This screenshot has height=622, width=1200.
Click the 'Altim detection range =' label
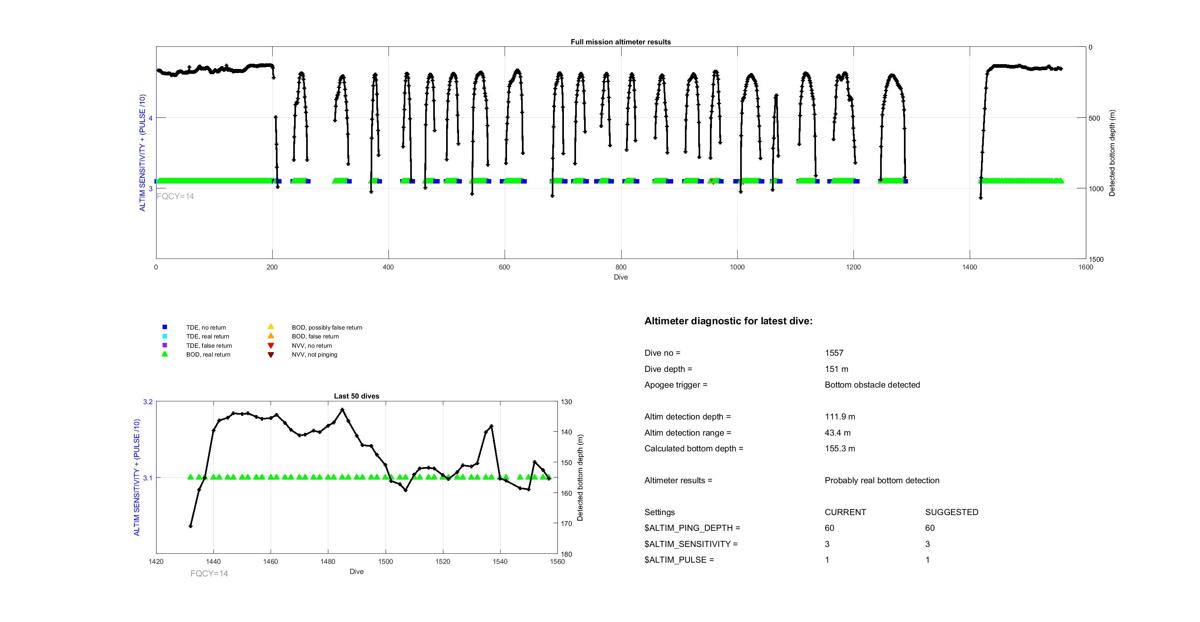point(688,433)
